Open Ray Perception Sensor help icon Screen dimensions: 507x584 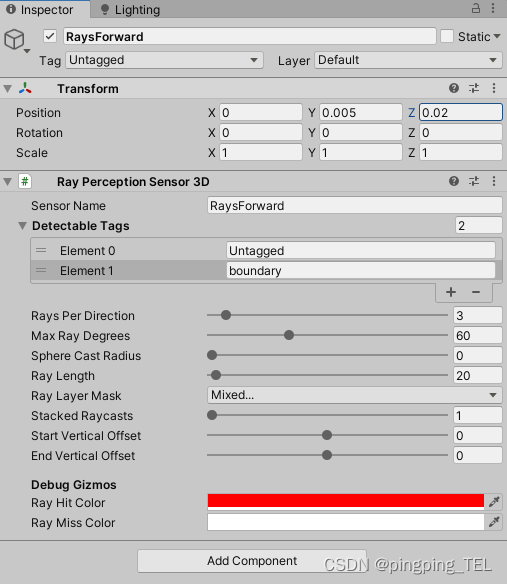pos(454,181)
